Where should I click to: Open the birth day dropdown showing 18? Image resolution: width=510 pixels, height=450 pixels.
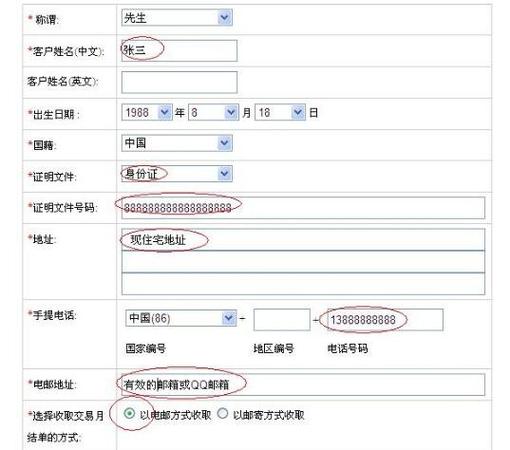(x=280, y=112)
